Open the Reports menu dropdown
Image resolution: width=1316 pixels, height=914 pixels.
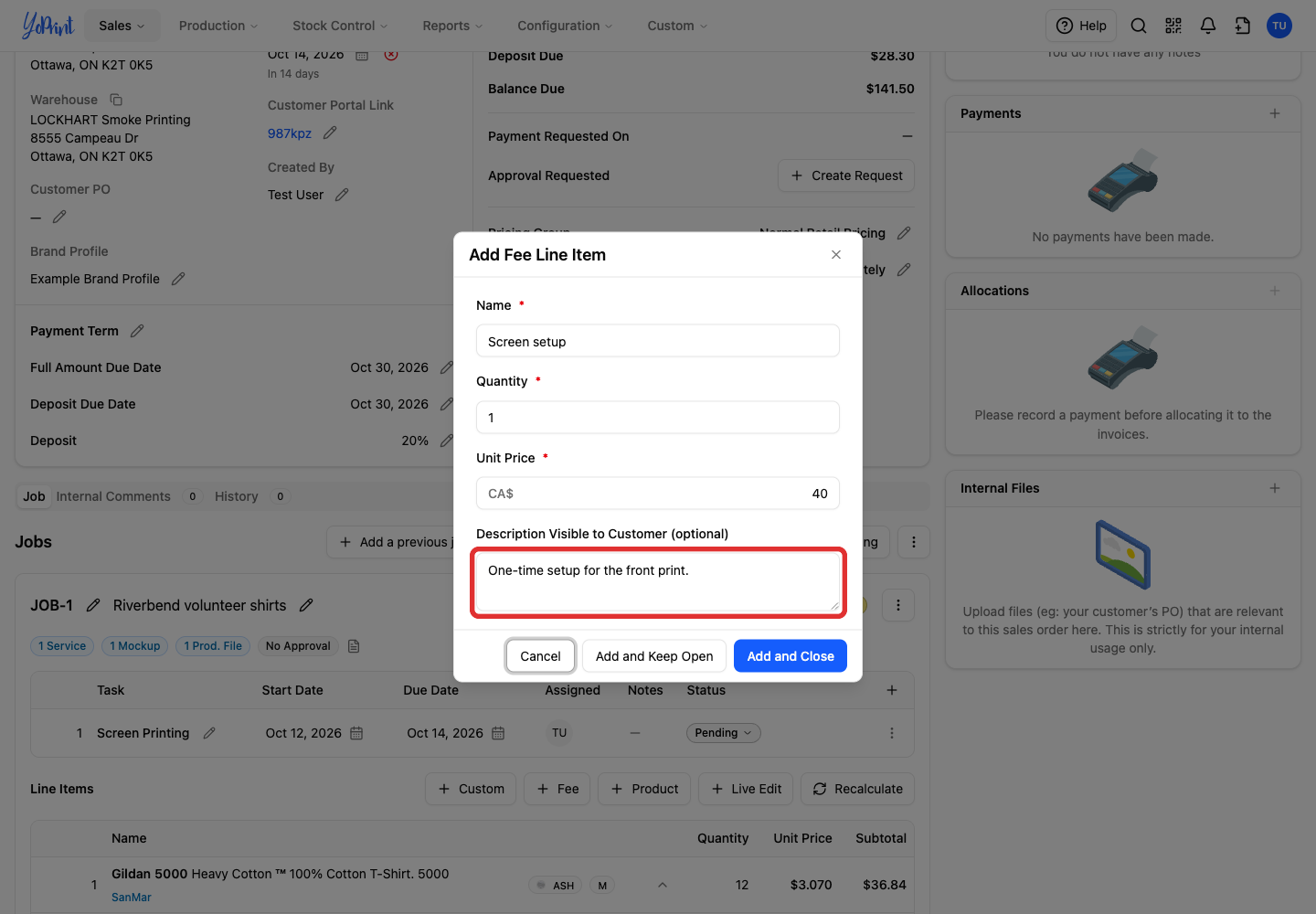point(452,26)
